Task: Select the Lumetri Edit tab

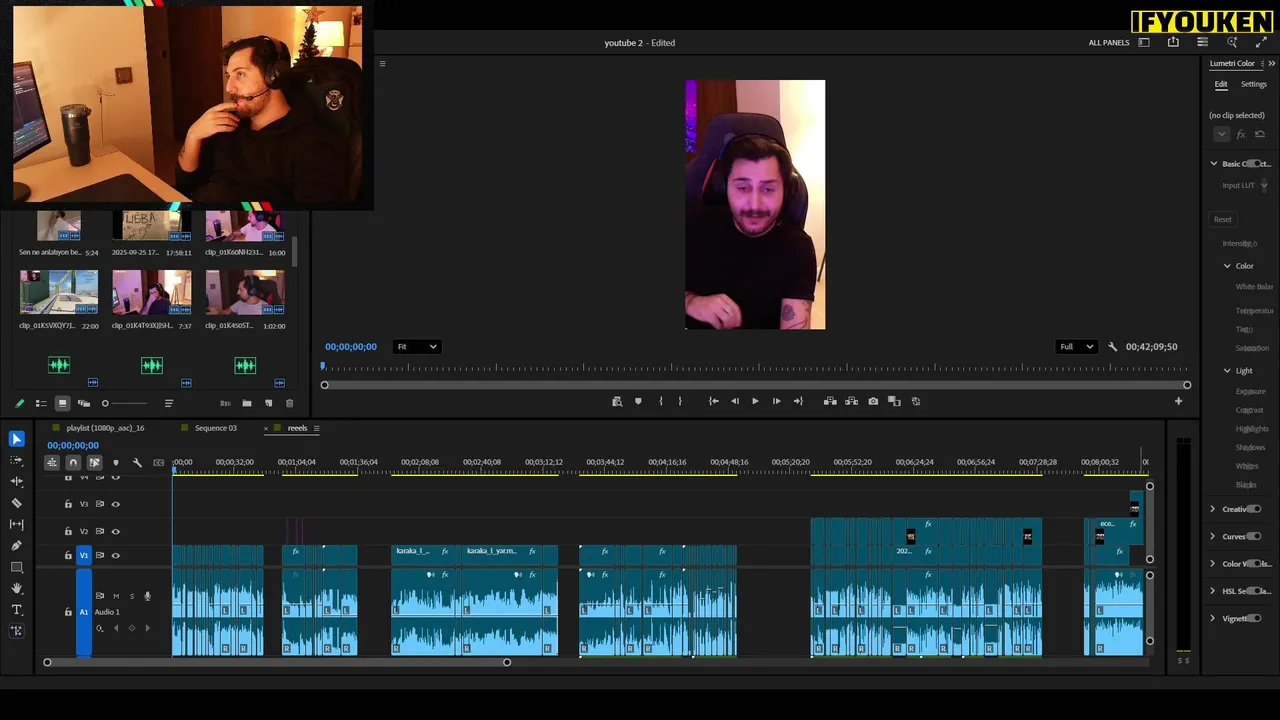Action: pos(1221,85)
